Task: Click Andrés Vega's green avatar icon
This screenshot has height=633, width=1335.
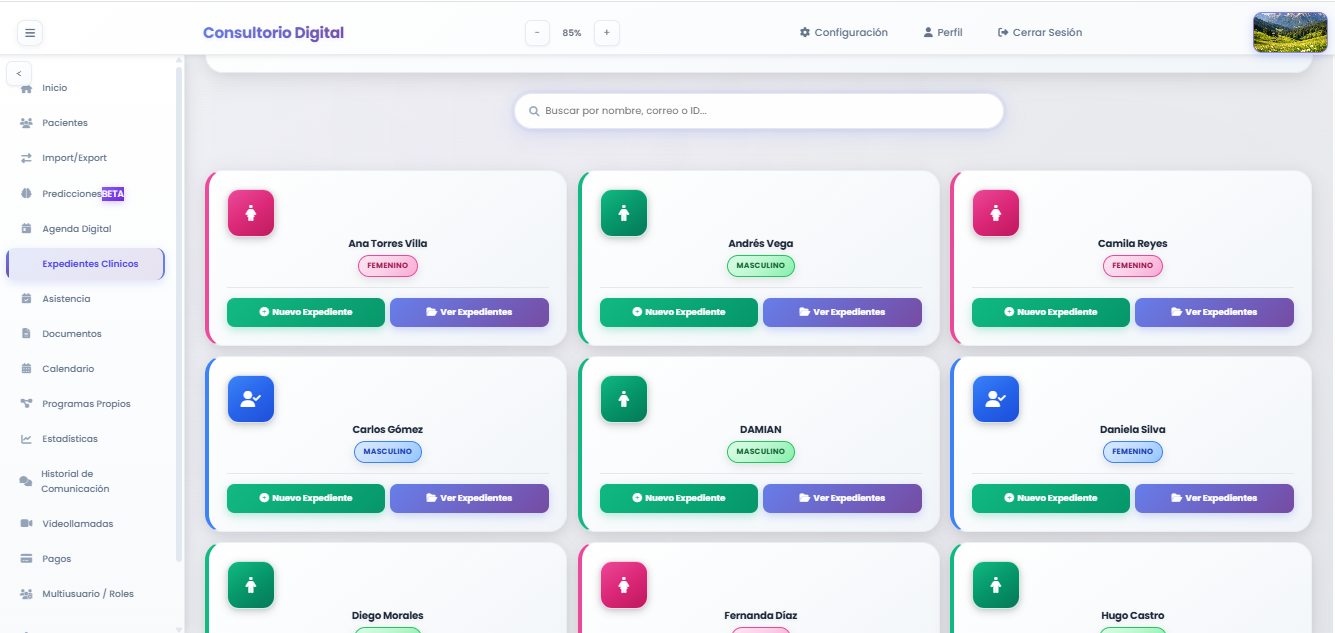Action: pyautogui.click(x=624, y=213)
